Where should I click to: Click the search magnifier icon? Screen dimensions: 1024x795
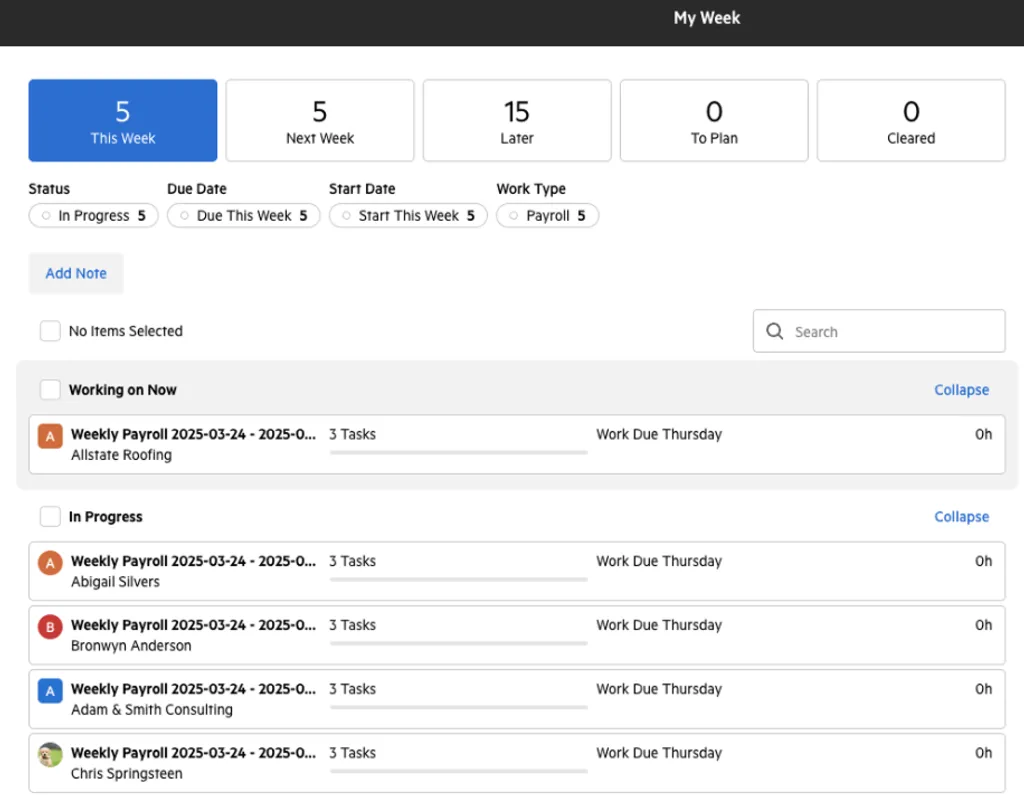[x=775, y=331]
